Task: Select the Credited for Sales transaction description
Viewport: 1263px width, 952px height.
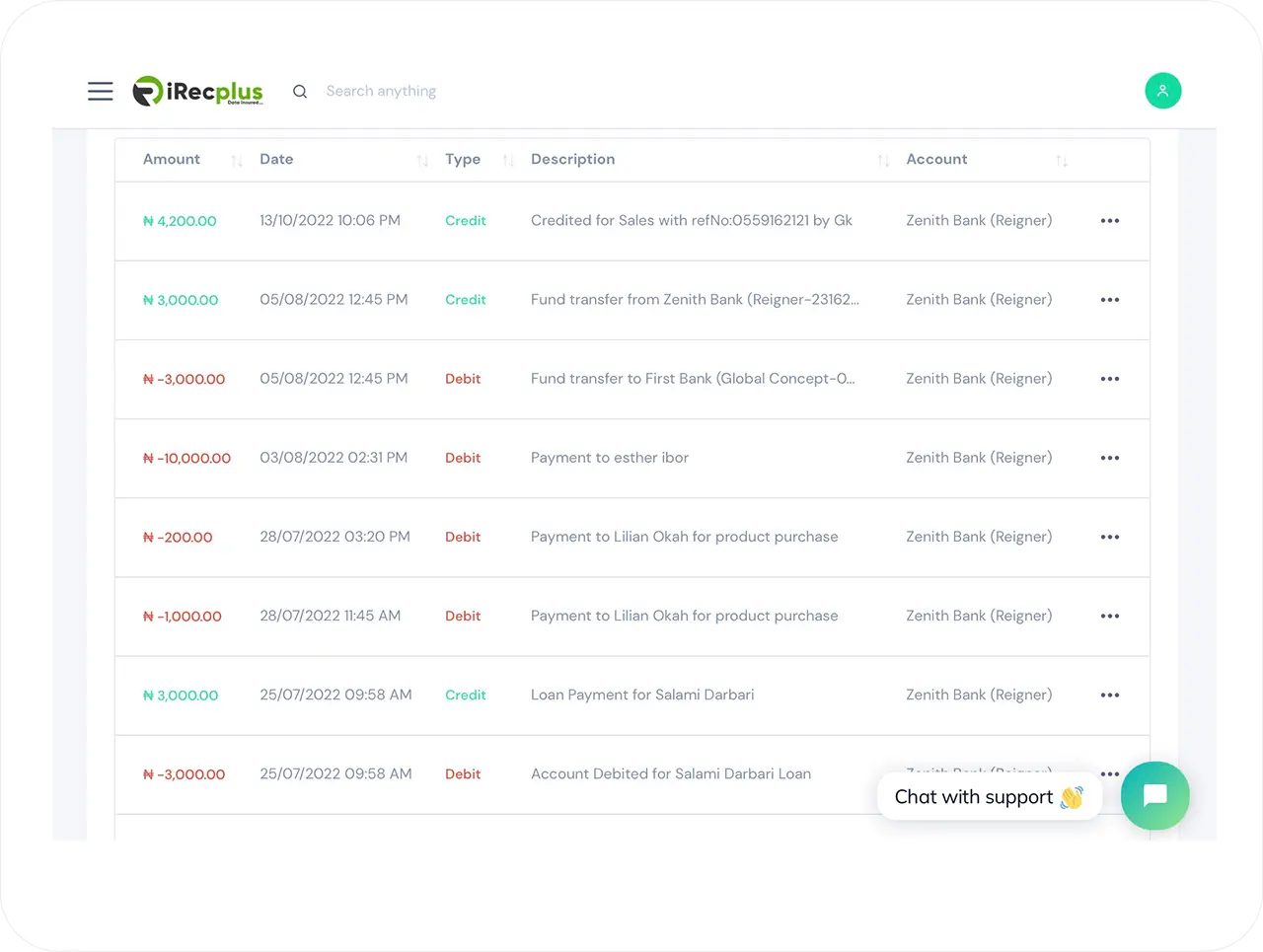Action: 691,221
